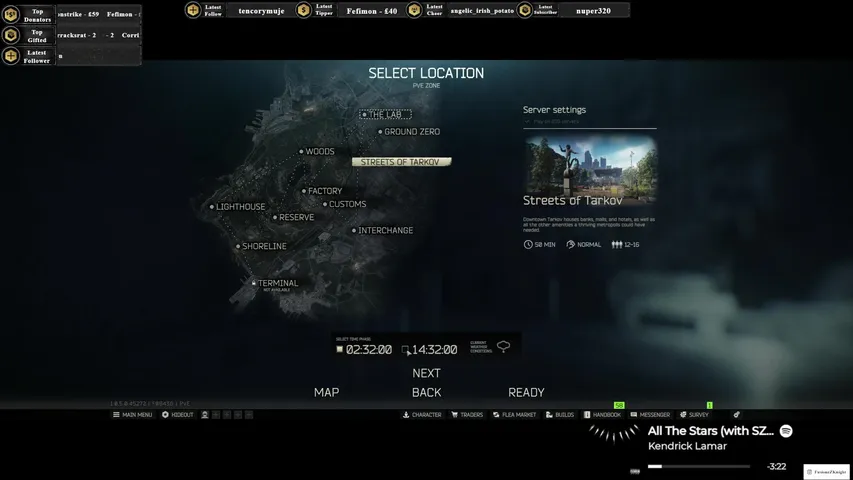The width and height of the screenshot is (853, 480).
Task: Pick Customs location
Action: pos(344,204)
